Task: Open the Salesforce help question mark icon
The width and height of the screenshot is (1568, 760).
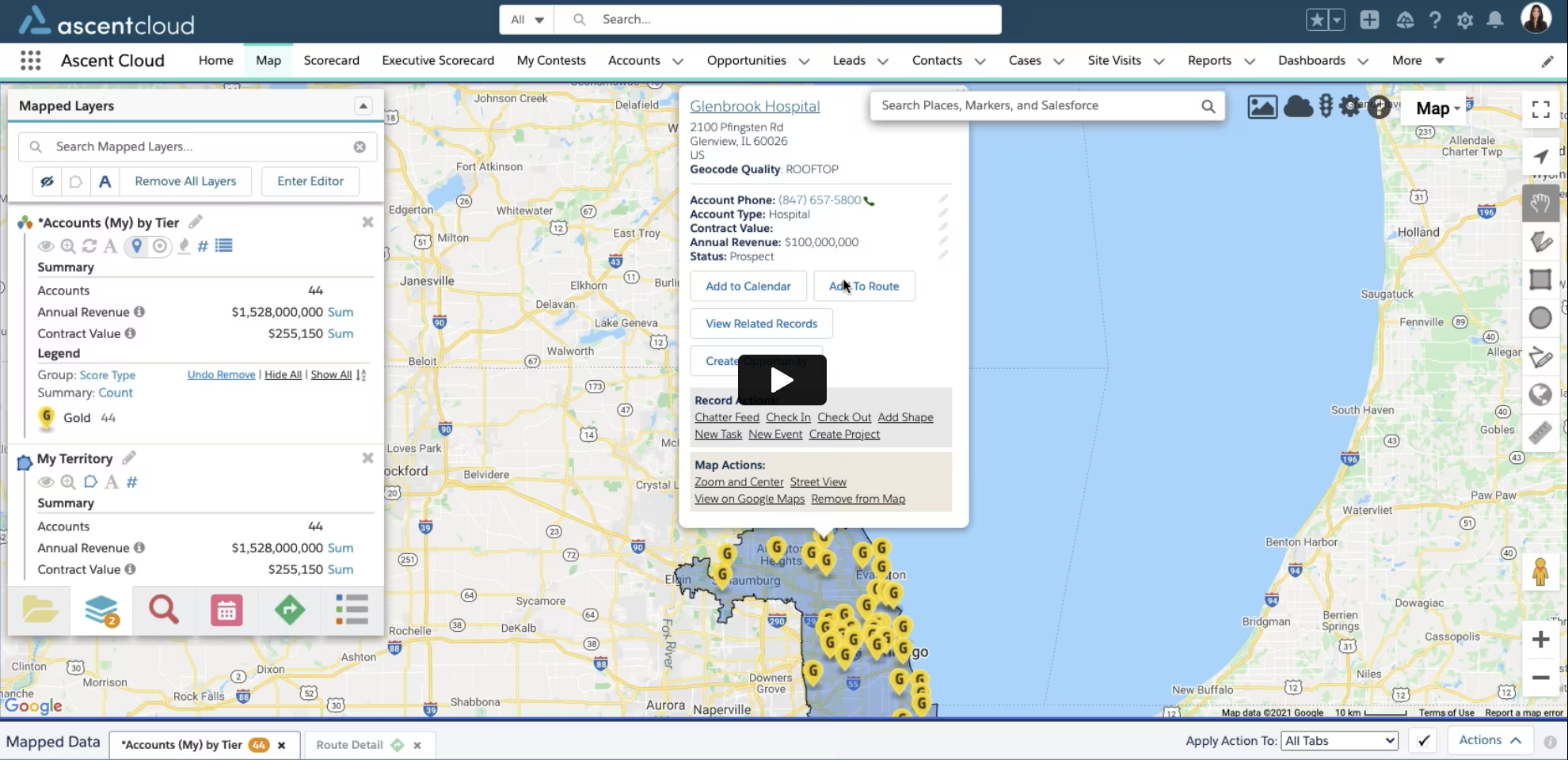Action: 1435,20
